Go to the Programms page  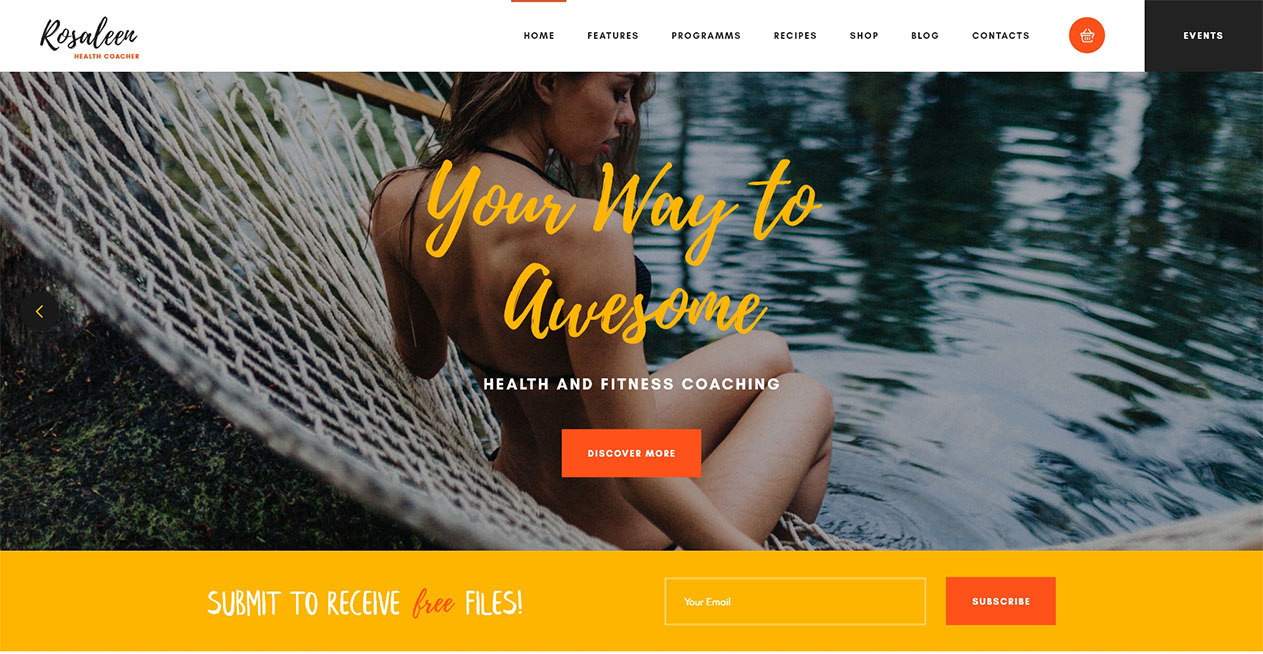coord(706,36)
